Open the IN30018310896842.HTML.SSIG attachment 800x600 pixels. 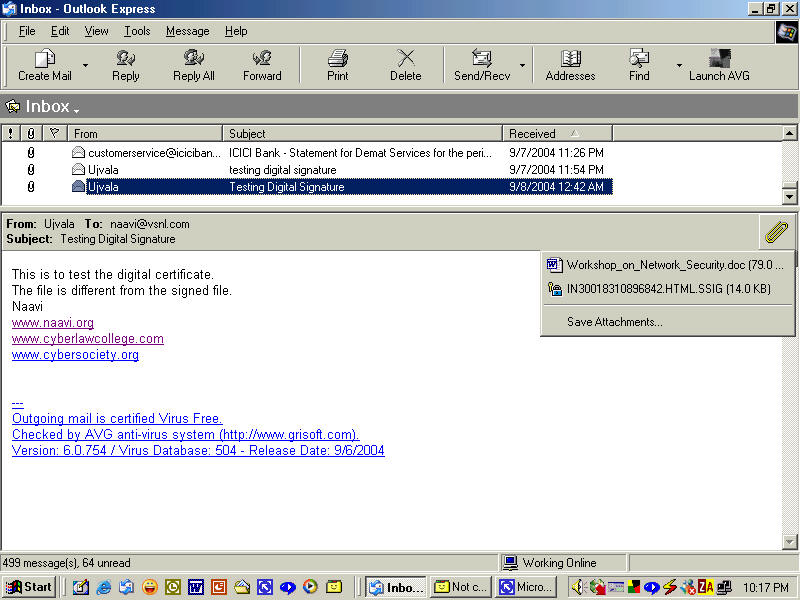click(667, 289)
